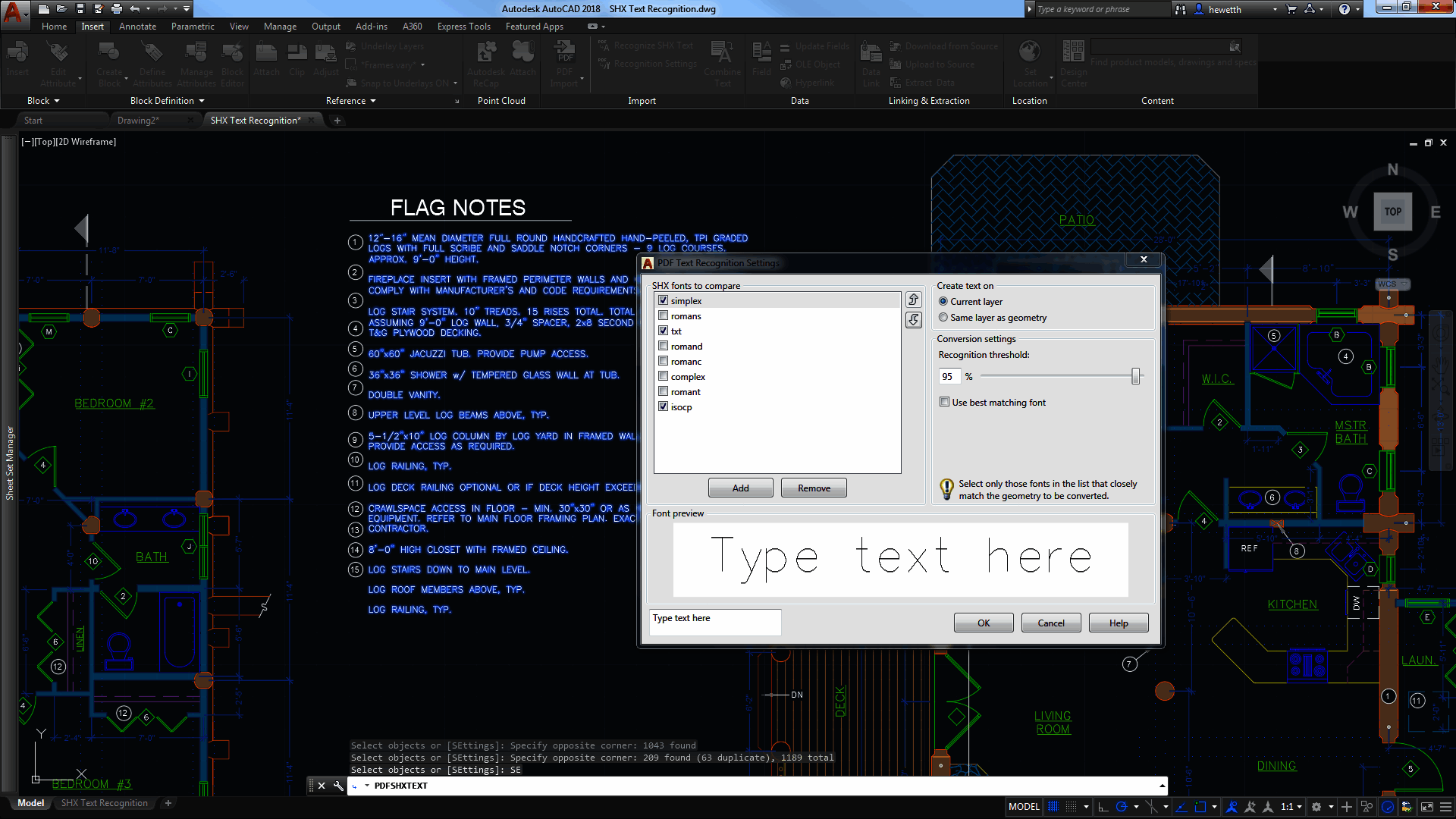Select the Attach tool in Reference panel
Image resolution: width=1456 pixels, height=819 pixels.
tap(266, 61)
